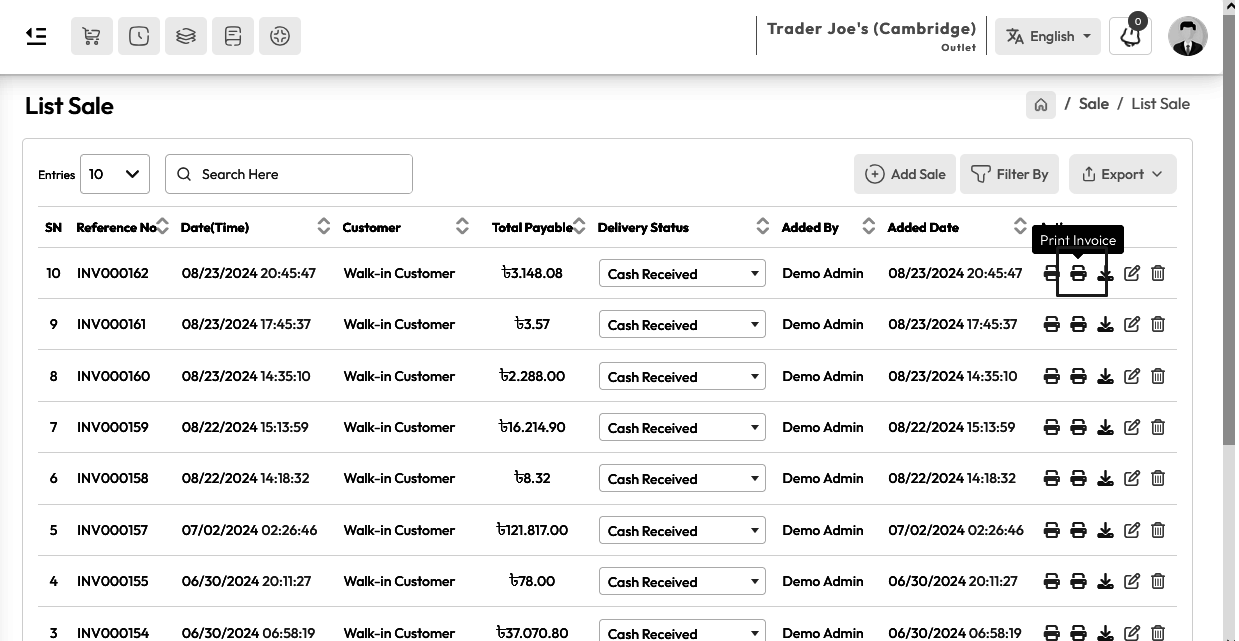Viewport: 1239px width, 641px height.
Task: Click first print icon for INV000159
Action: point(1052,427)
